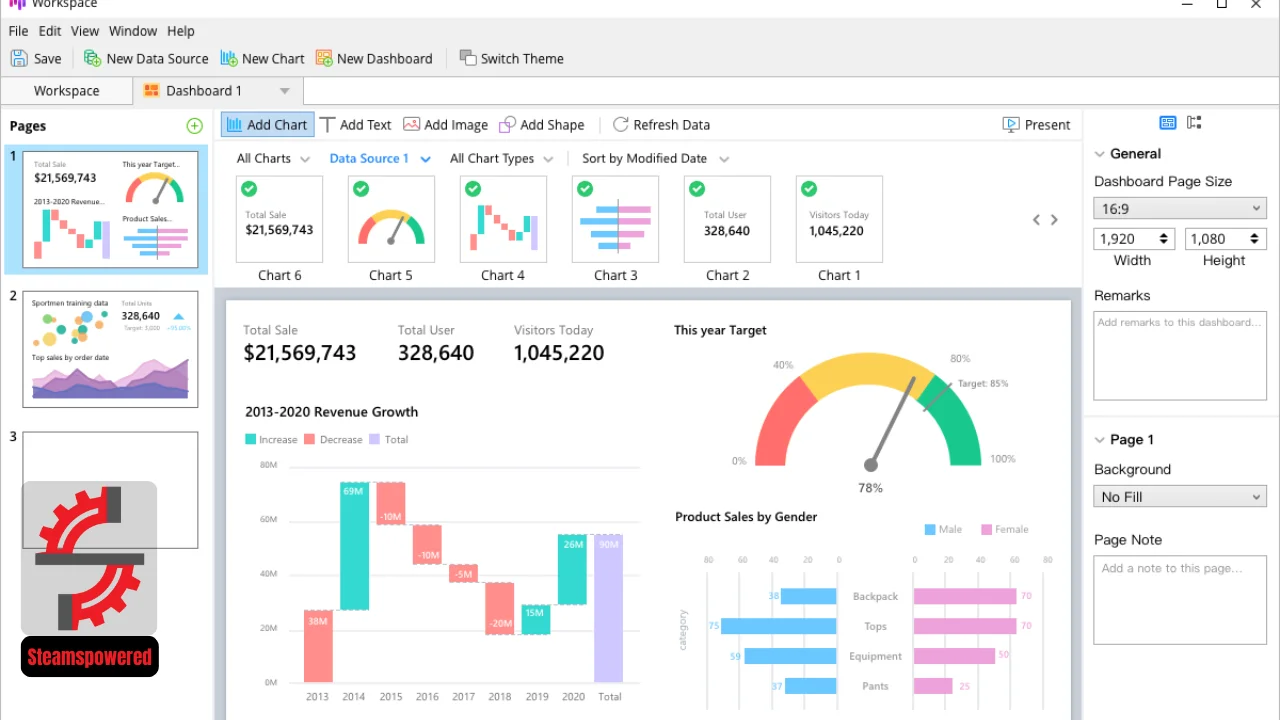Click the New Chart toolbar icon
The width and height of the screenshot is (1280, 720).
229,58
